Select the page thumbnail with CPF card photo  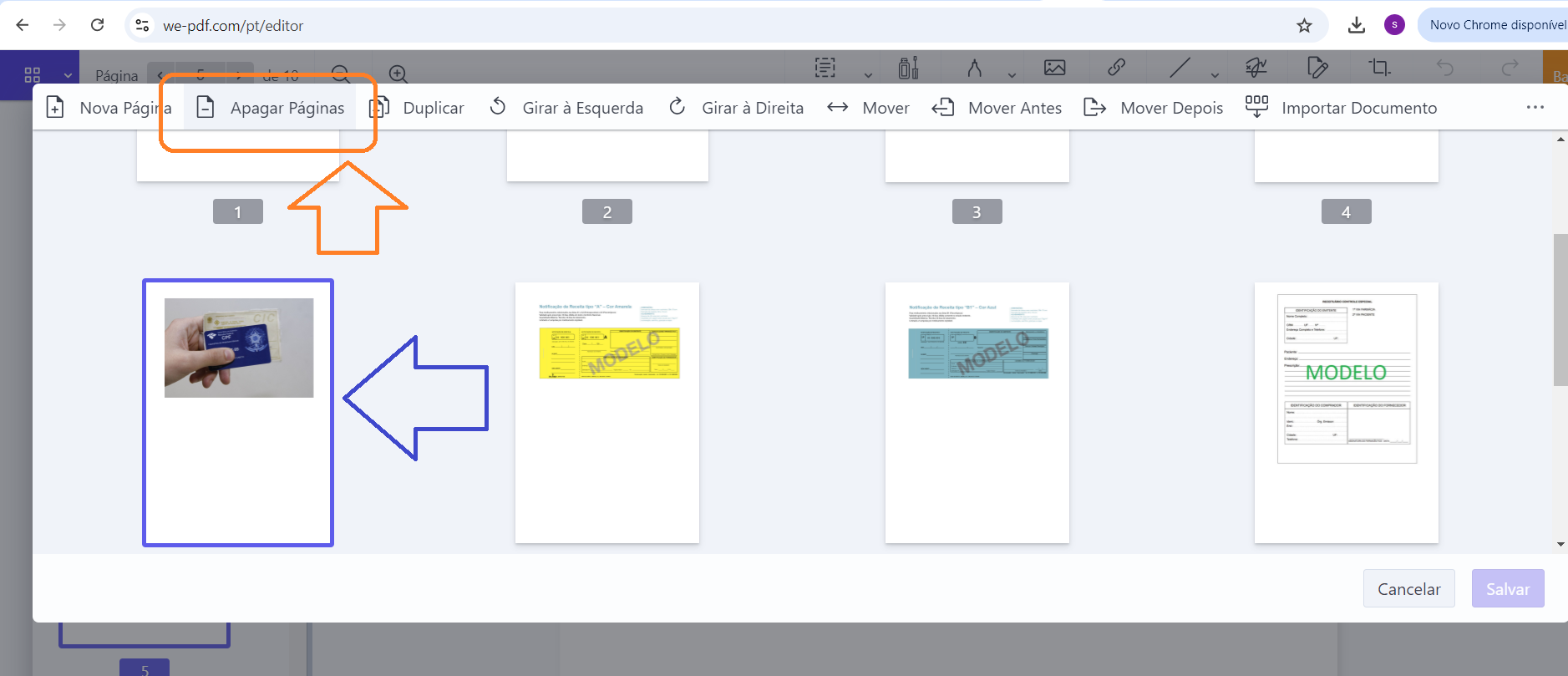238,412
